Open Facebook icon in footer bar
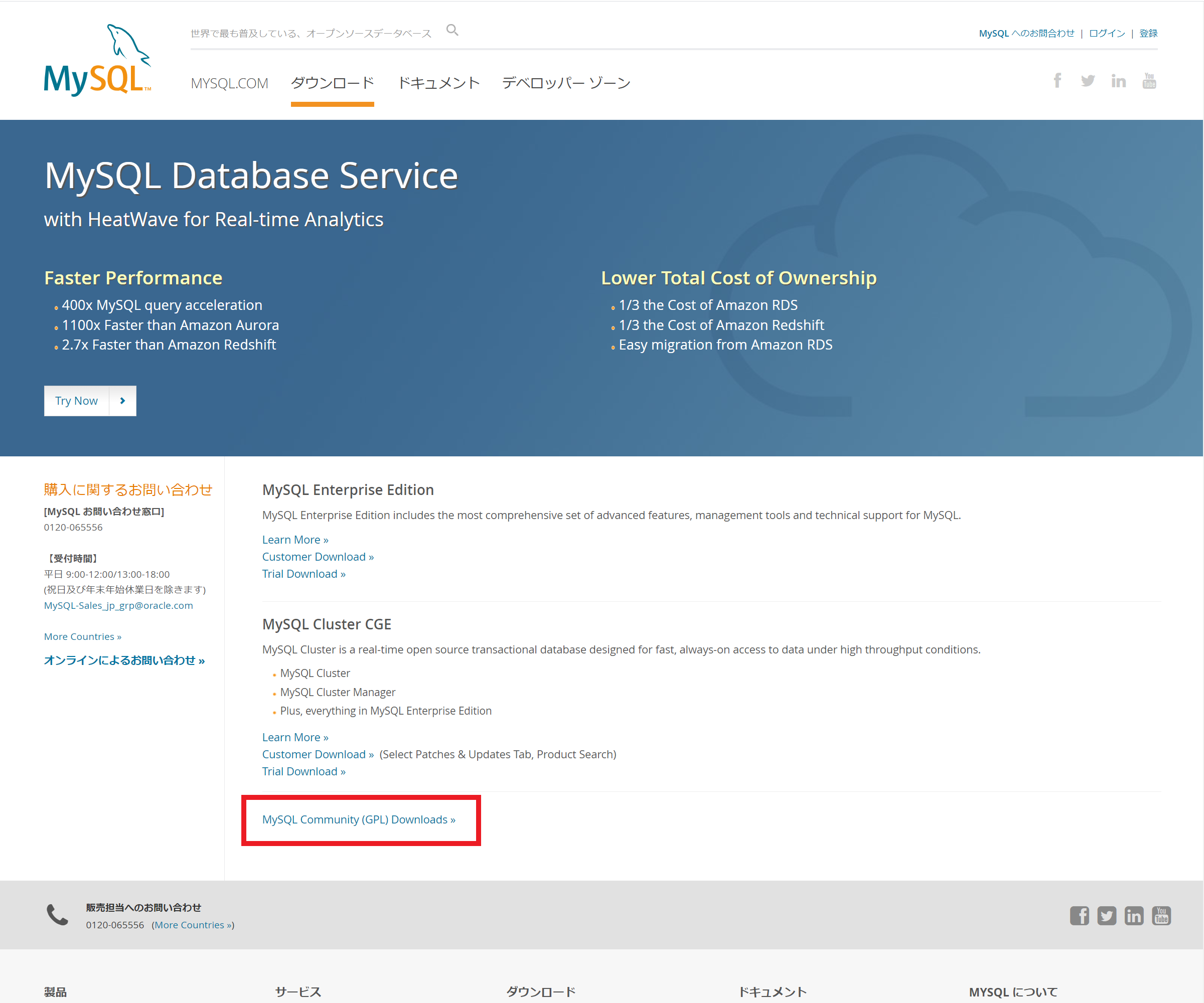 click(1079, 915)
